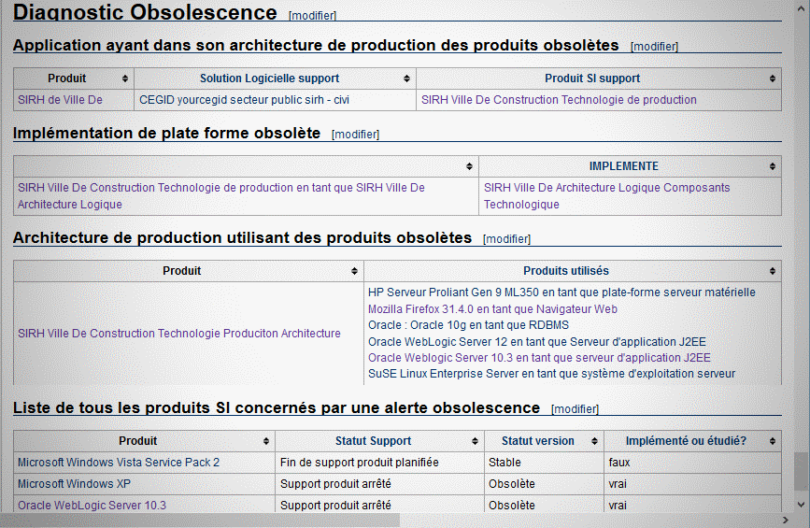Open Mozilla Firefox 31.4.0 product link
The height and width of the screenshot is (528, 810).
coord(492,309)
